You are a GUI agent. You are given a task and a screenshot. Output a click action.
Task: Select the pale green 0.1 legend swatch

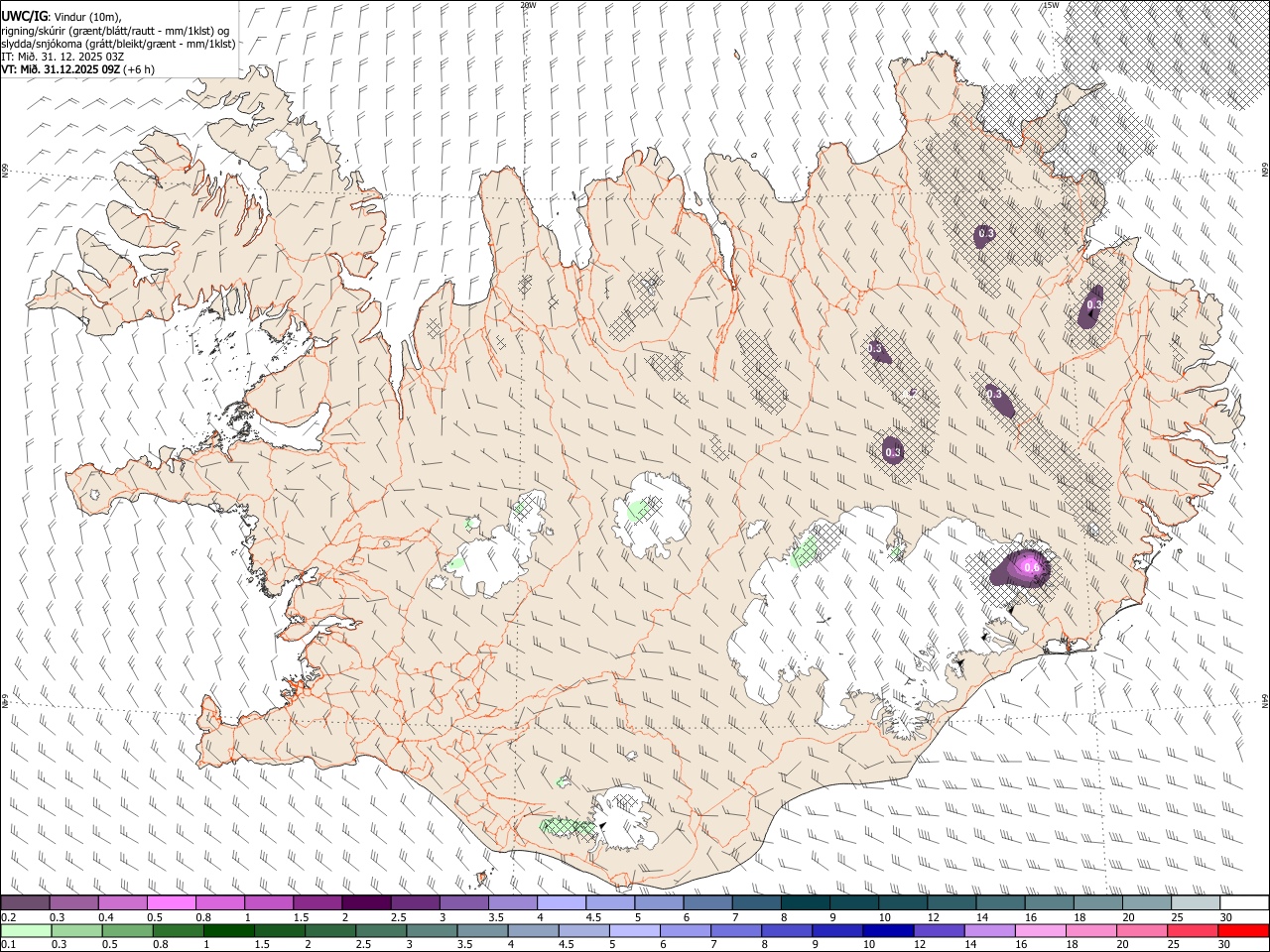(26, 930)
